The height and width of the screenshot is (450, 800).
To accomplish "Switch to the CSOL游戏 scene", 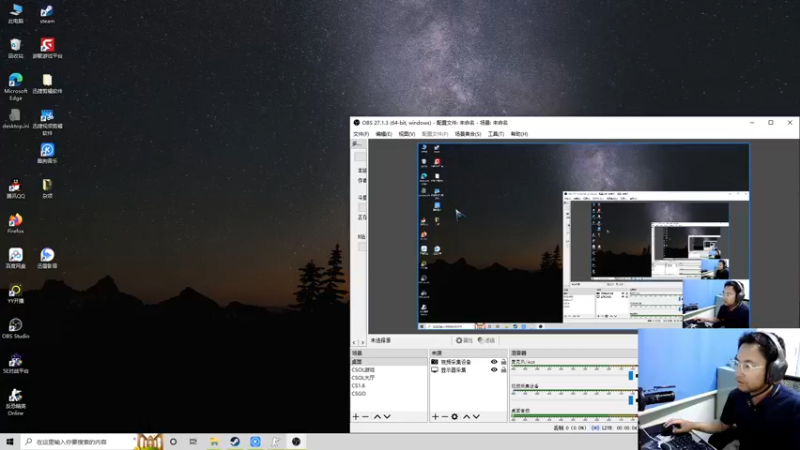I will point(389,370).
